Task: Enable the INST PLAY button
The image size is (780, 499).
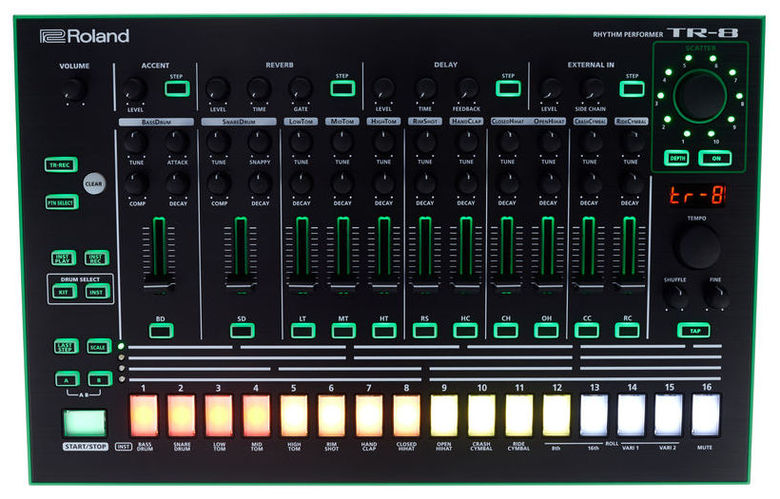Action: coord(64,258)
